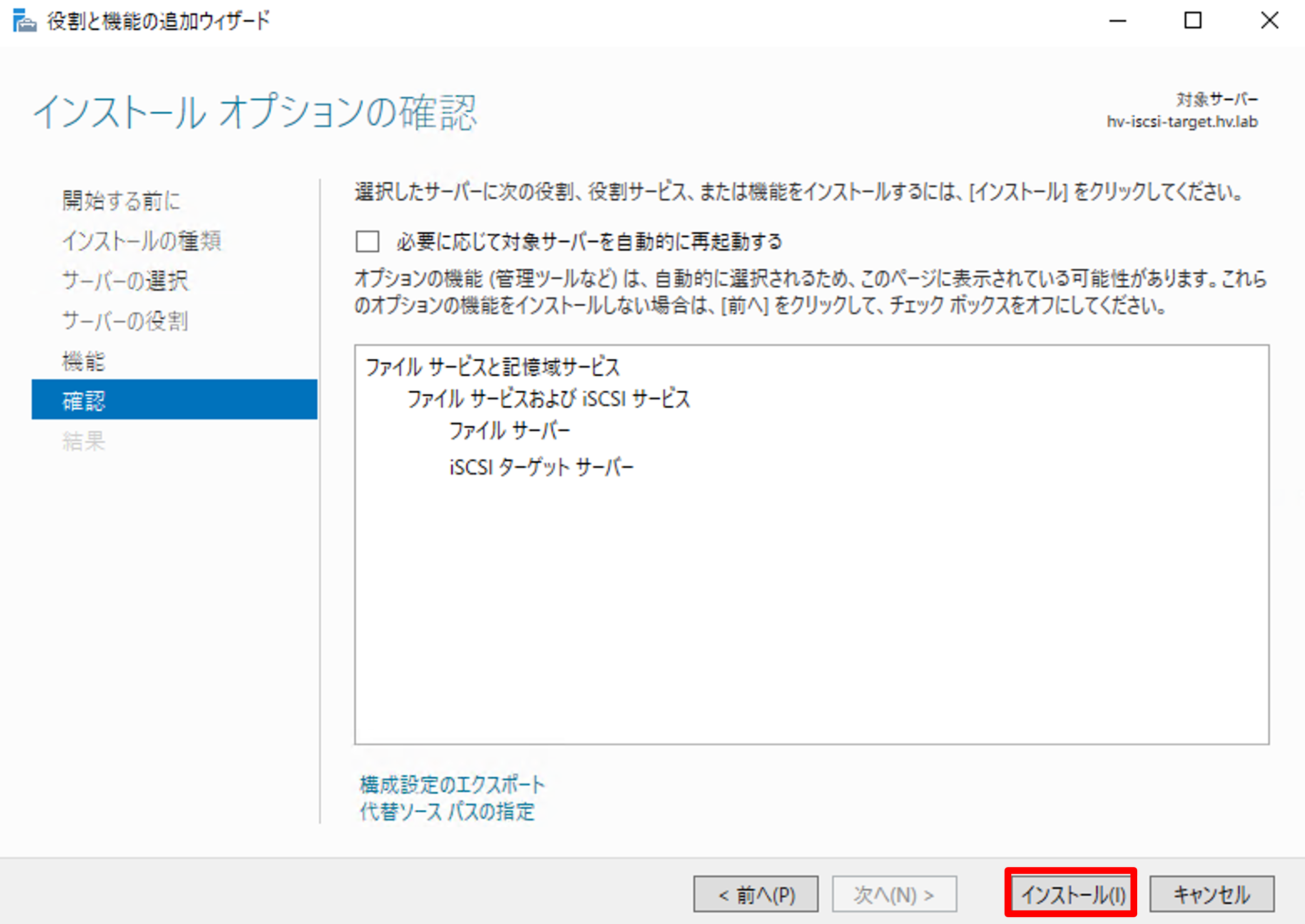This screenshot has height=924, width=1305.
Task: Click the wizard icon in title bar
Action: (x=24, y=21)
